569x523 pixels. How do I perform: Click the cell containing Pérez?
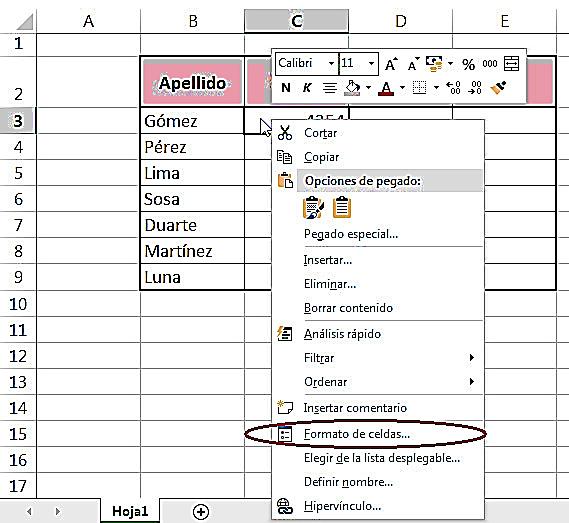click(x=192, y=147)
